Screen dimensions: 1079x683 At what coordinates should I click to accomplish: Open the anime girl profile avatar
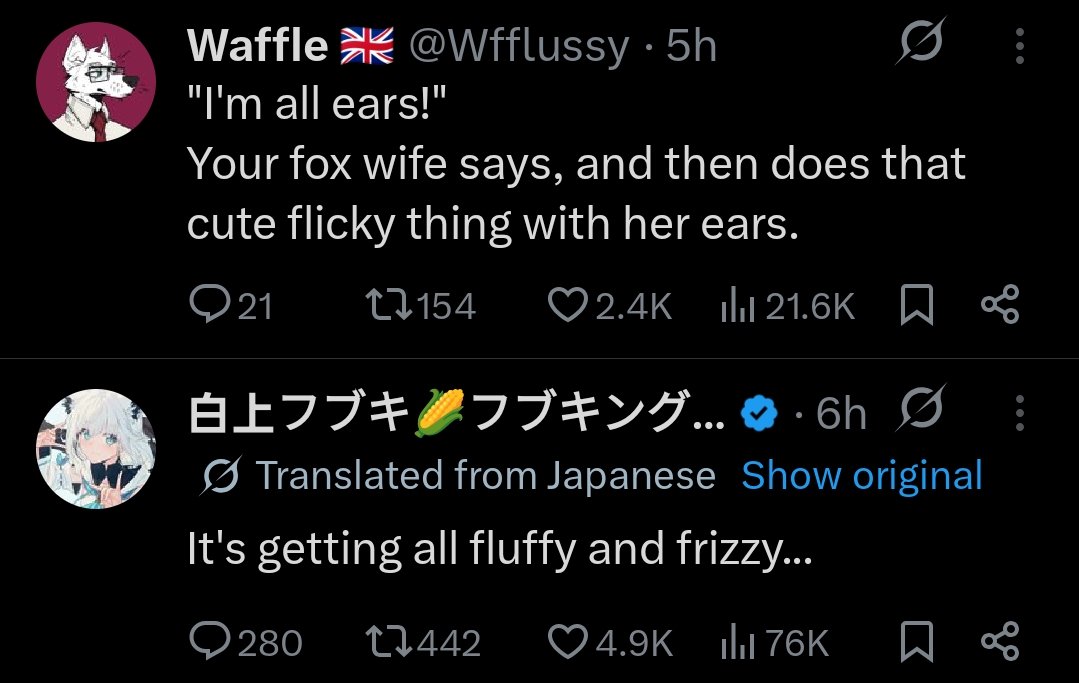pyautogui.click(x=96, y=449)
